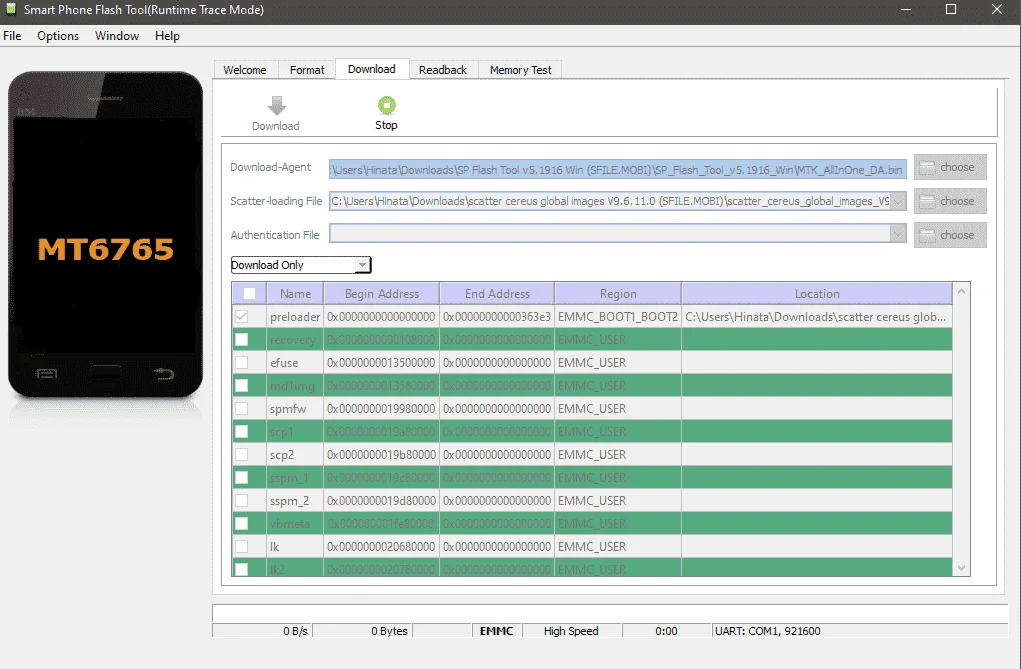Click the High Speed status entry

point(571,631)
